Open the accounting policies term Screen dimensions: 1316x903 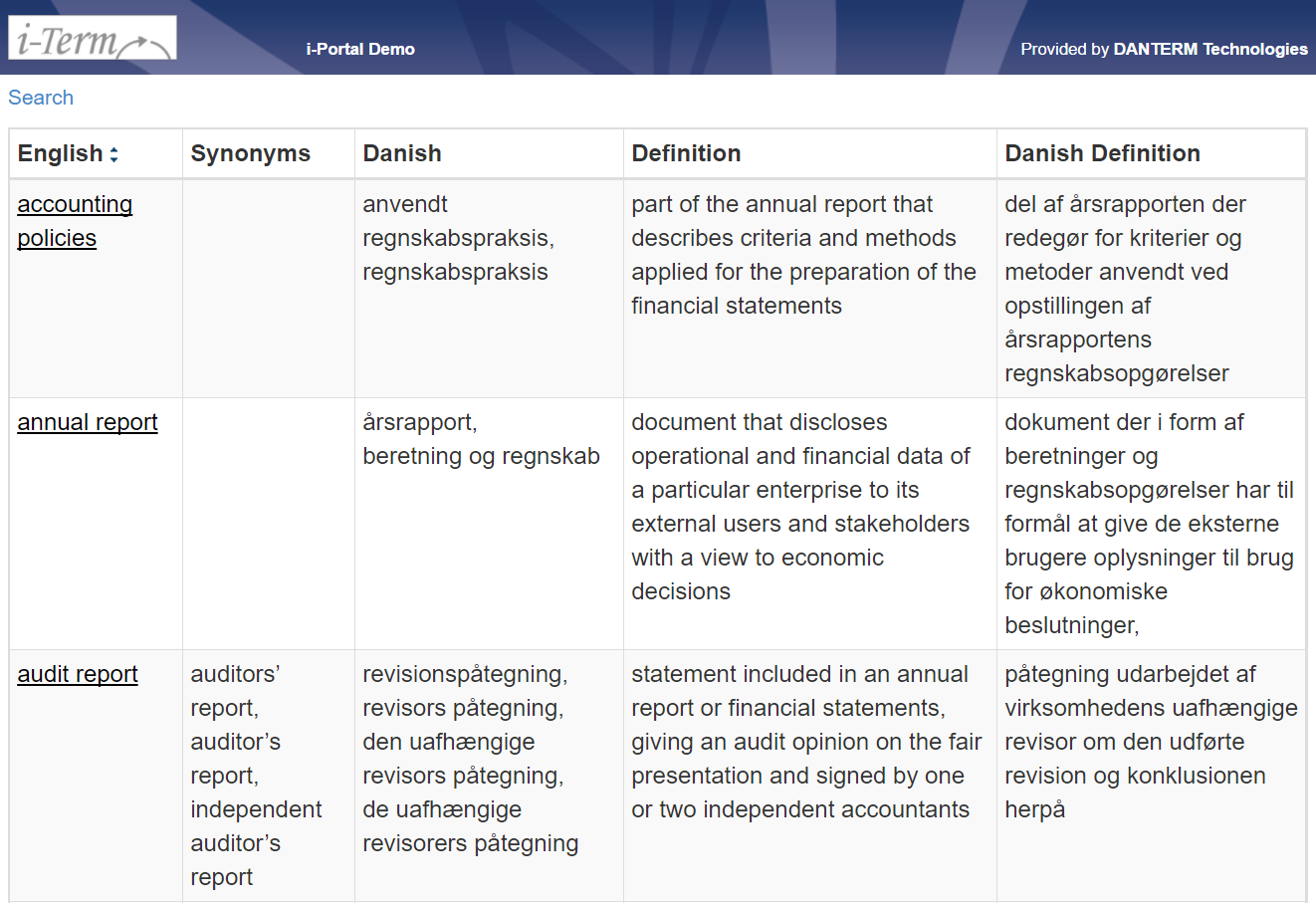point(75,221)
